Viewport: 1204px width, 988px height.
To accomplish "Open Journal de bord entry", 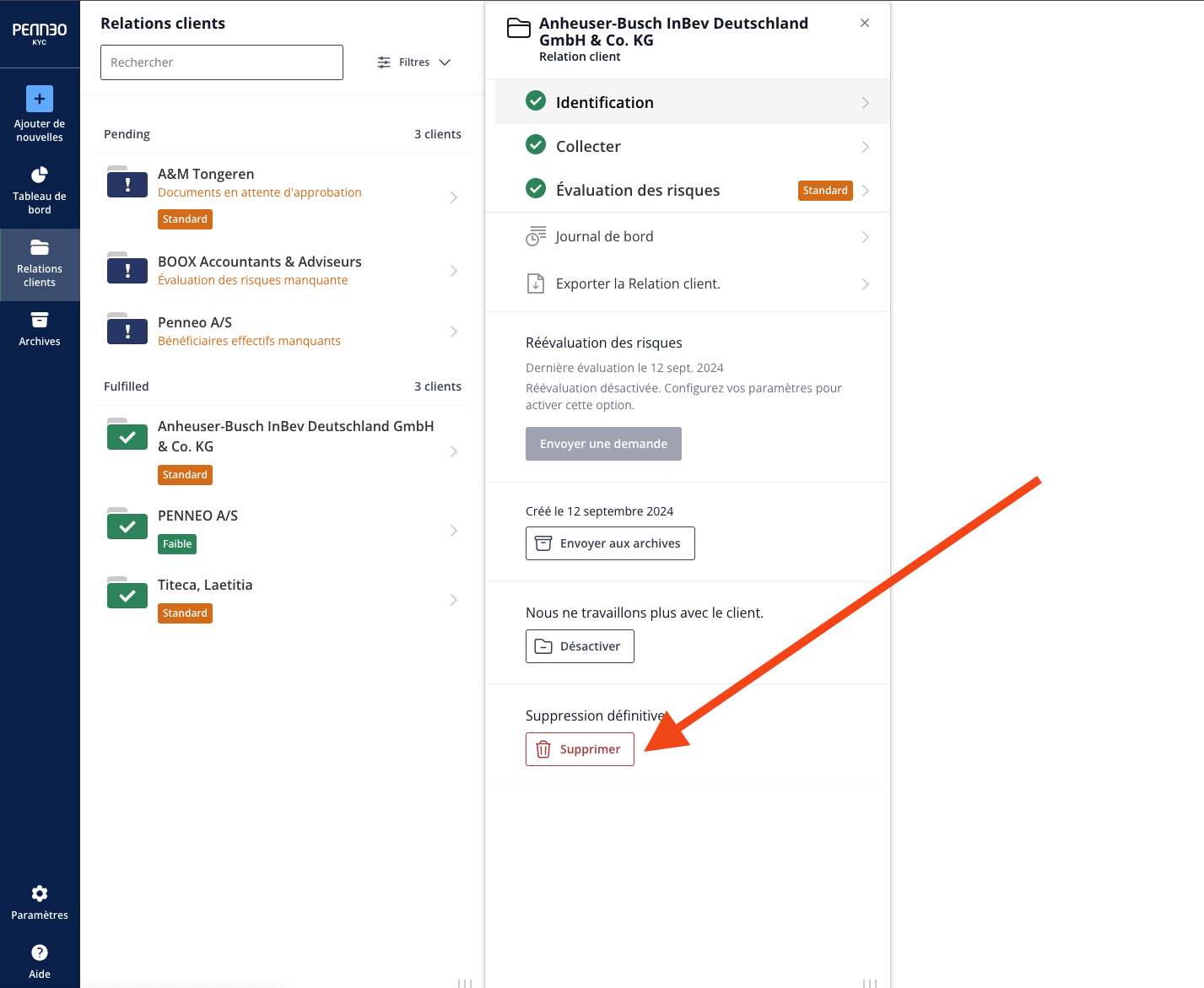I will [693, 237].
